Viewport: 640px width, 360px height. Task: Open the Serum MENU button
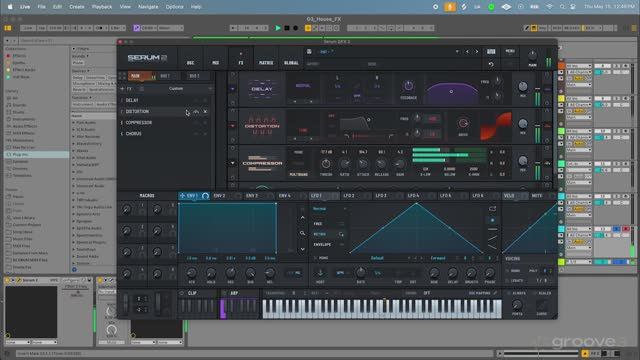(510, 51)
